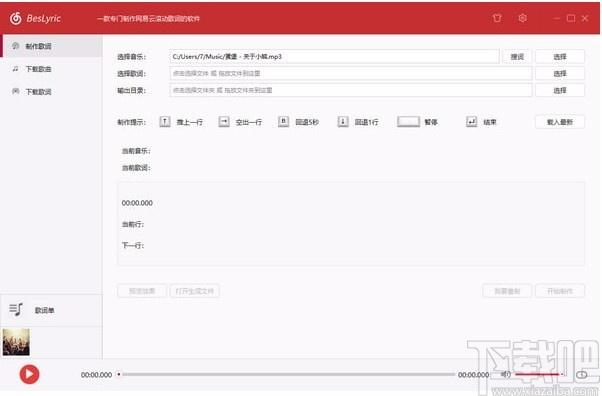Viewport: 602px width, 396px height.
Task: Click the output directory input field
Action: click(351, 90)
